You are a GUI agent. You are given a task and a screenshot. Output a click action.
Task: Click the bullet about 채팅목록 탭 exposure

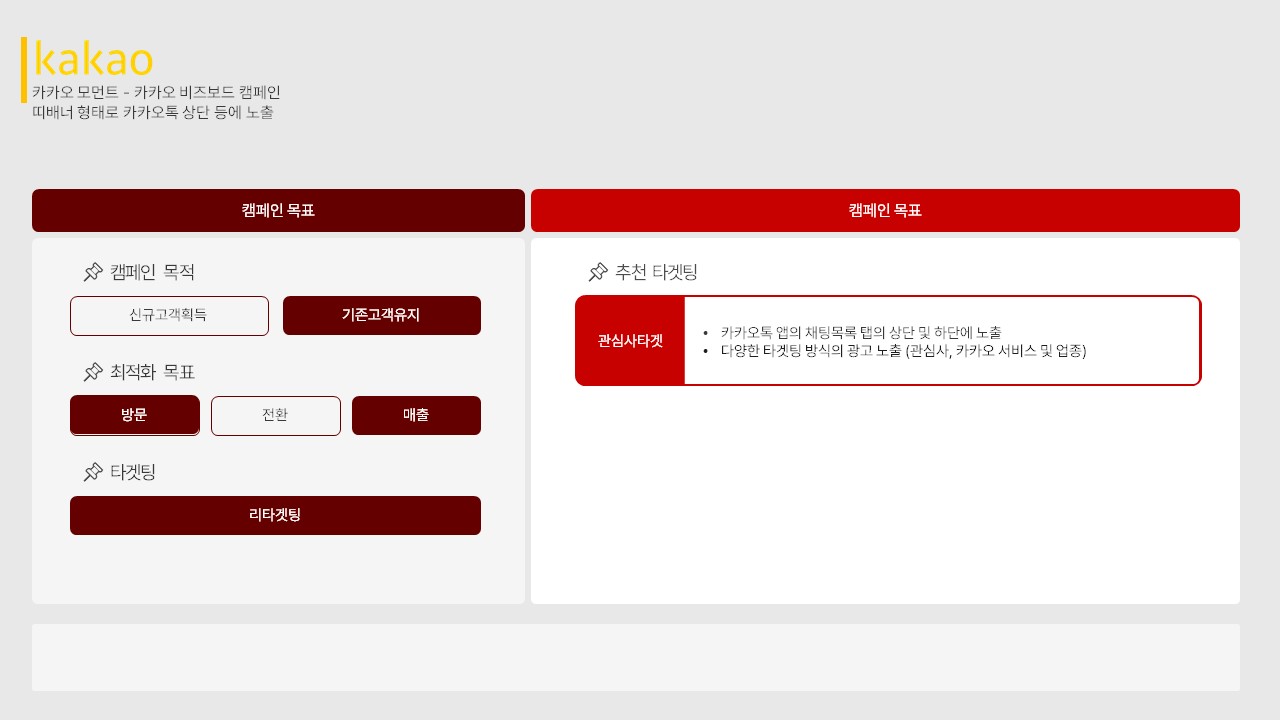pos(860,332)
